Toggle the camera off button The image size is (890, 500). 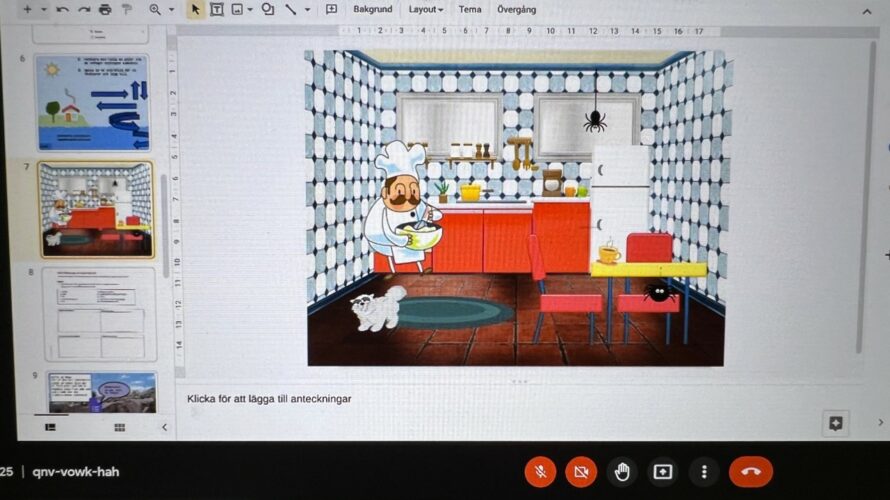(581, 471)
